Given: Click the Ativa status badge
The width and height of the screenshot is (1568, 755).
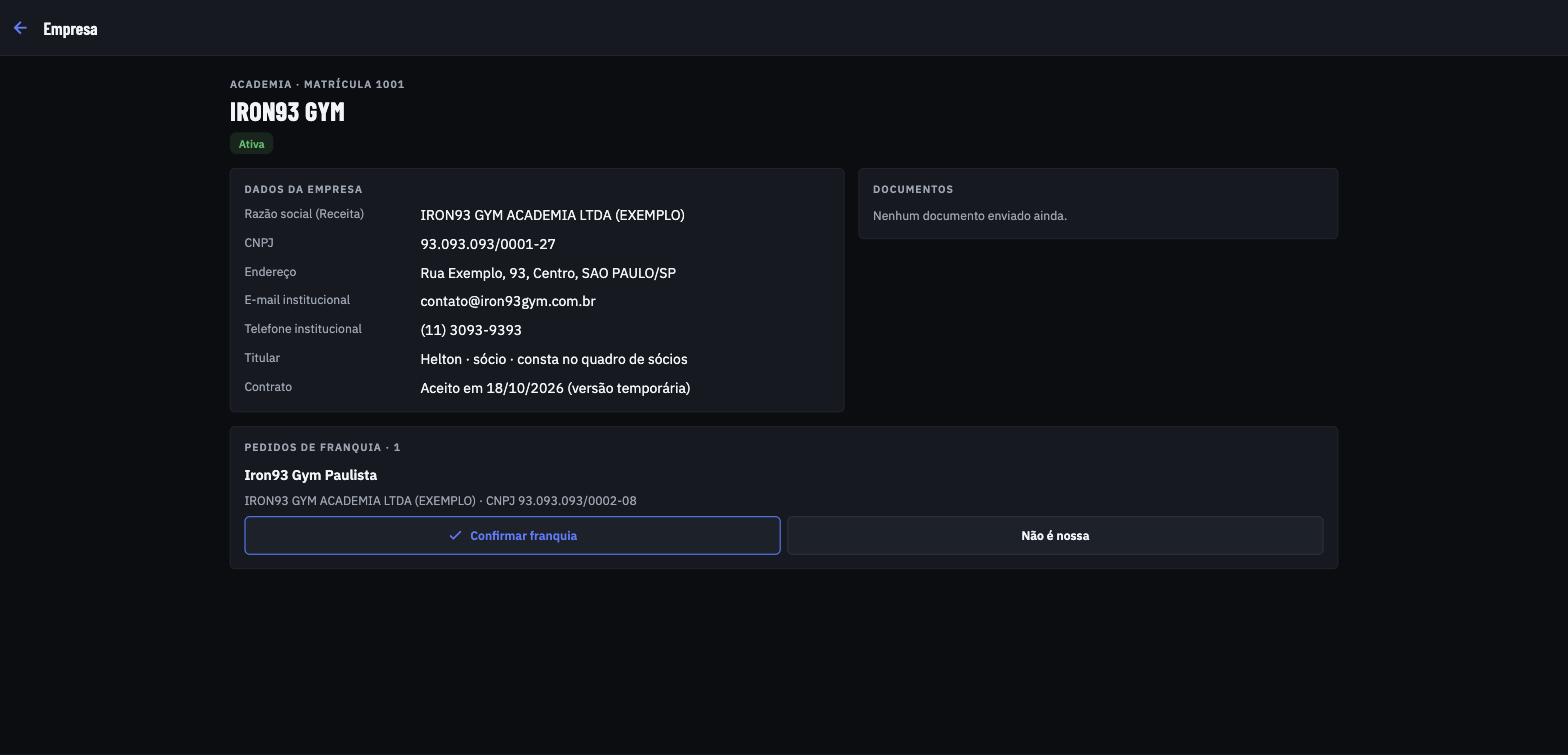Looking at the screenshot, I should click(251, 144).
